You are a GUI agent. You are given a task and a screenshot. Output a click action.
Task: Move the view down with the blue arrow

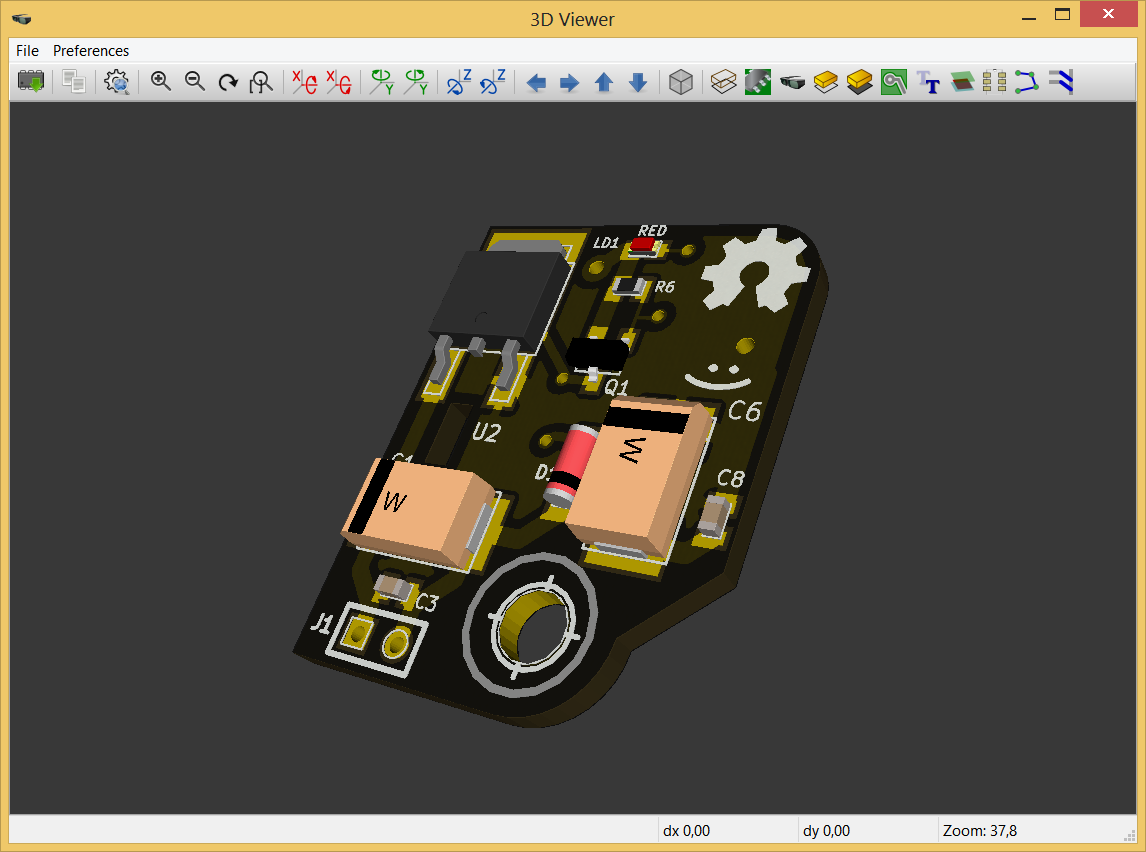[638, 82]
